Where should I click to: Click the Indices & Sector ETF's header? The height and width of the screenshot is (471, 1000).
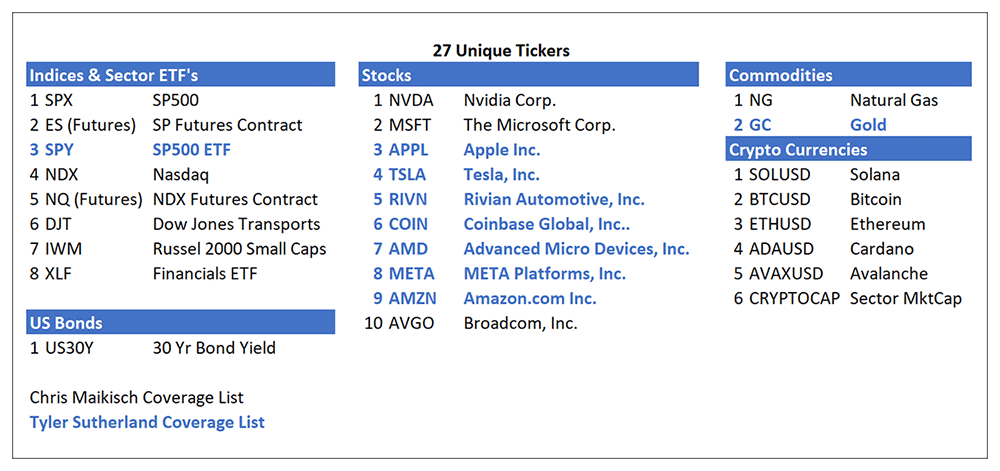pyautogui.click(x=114, y=75)
